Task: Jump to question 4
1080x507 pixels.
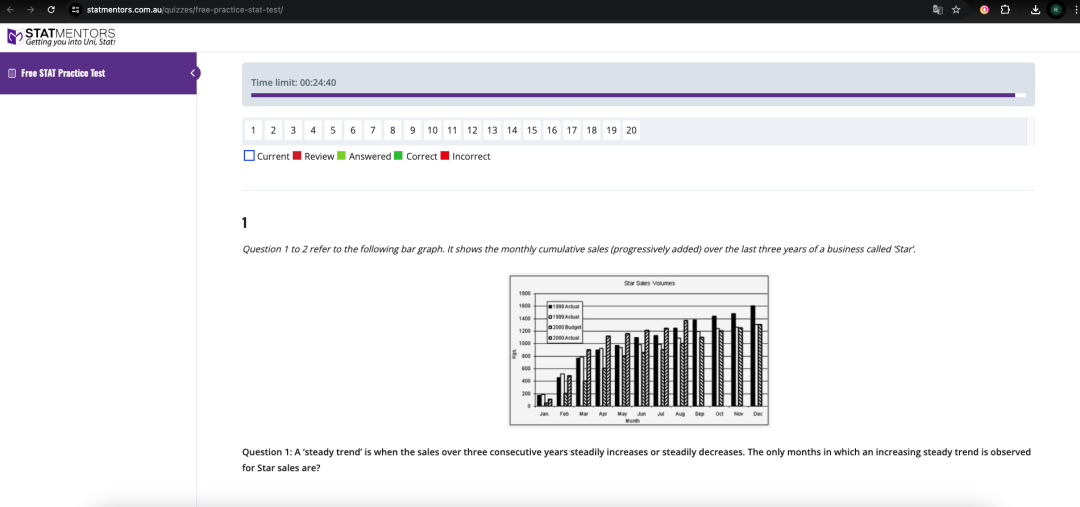Action: [x=313, y=130]
